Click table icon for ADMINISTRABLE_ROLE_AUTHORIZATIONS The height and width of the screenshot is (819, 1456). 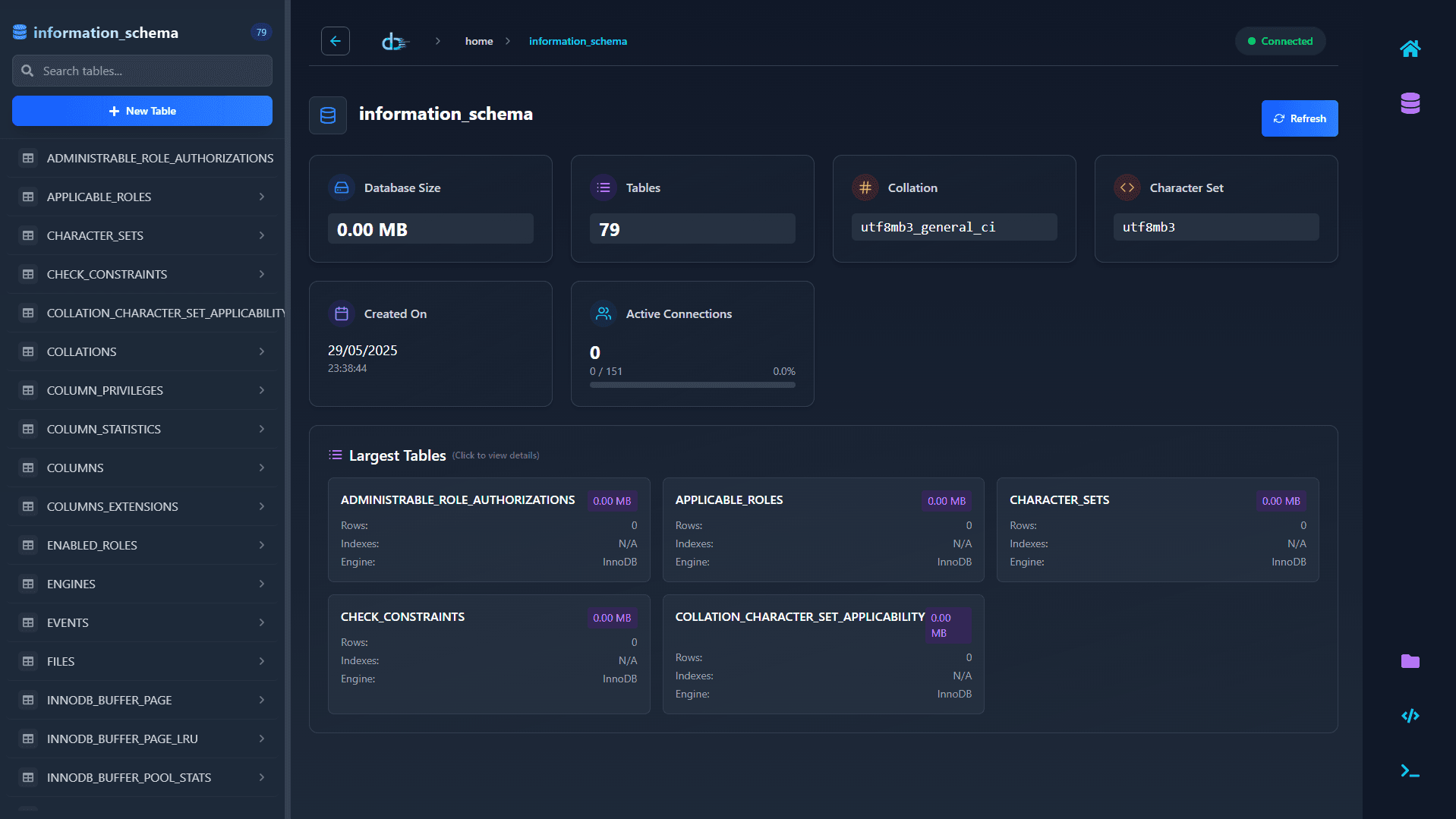pyautogui.click(x=28, y=158)
